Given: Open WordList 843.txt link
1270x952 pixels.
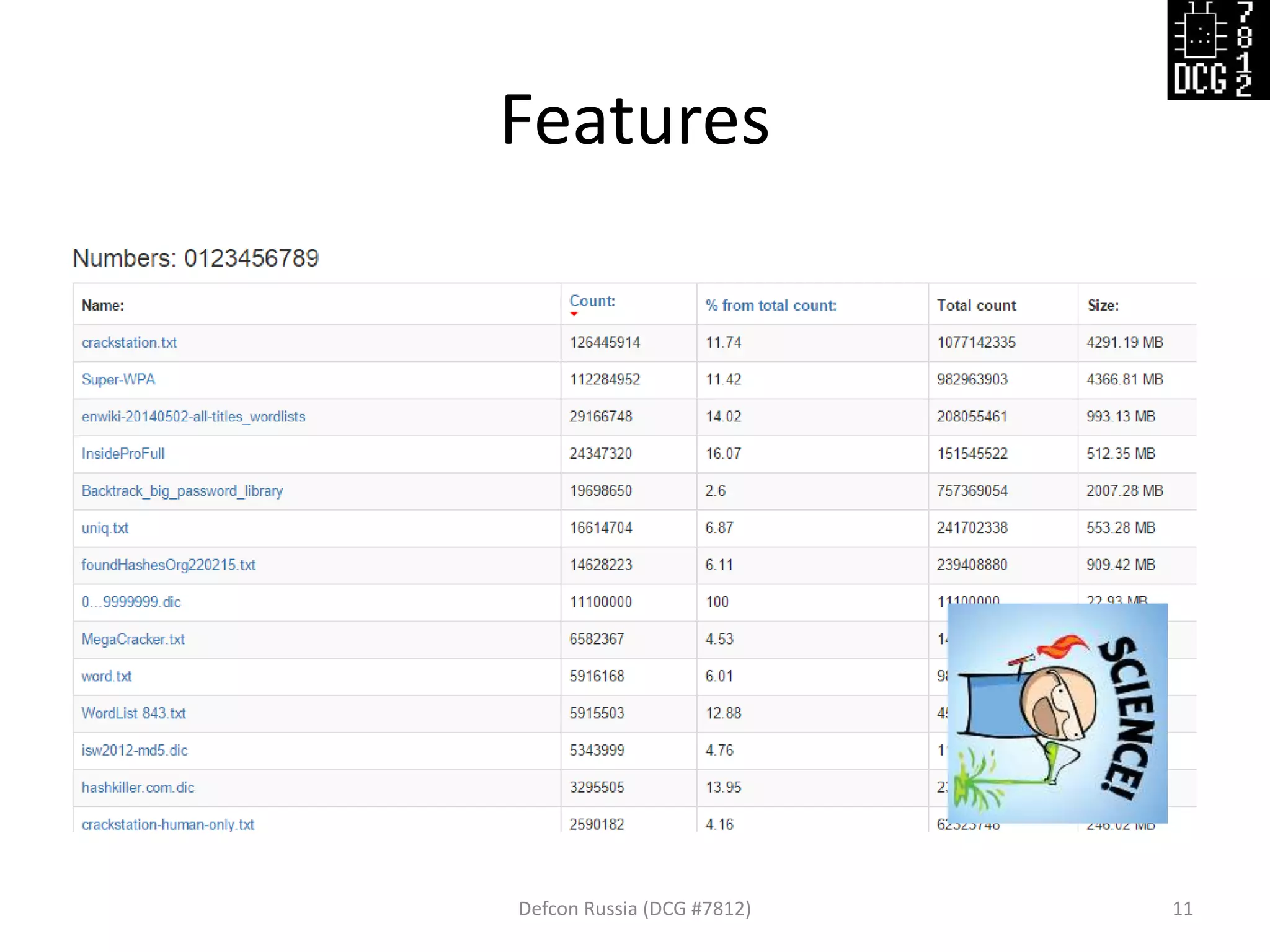Looking at the screenshot, I should (133, 713).
